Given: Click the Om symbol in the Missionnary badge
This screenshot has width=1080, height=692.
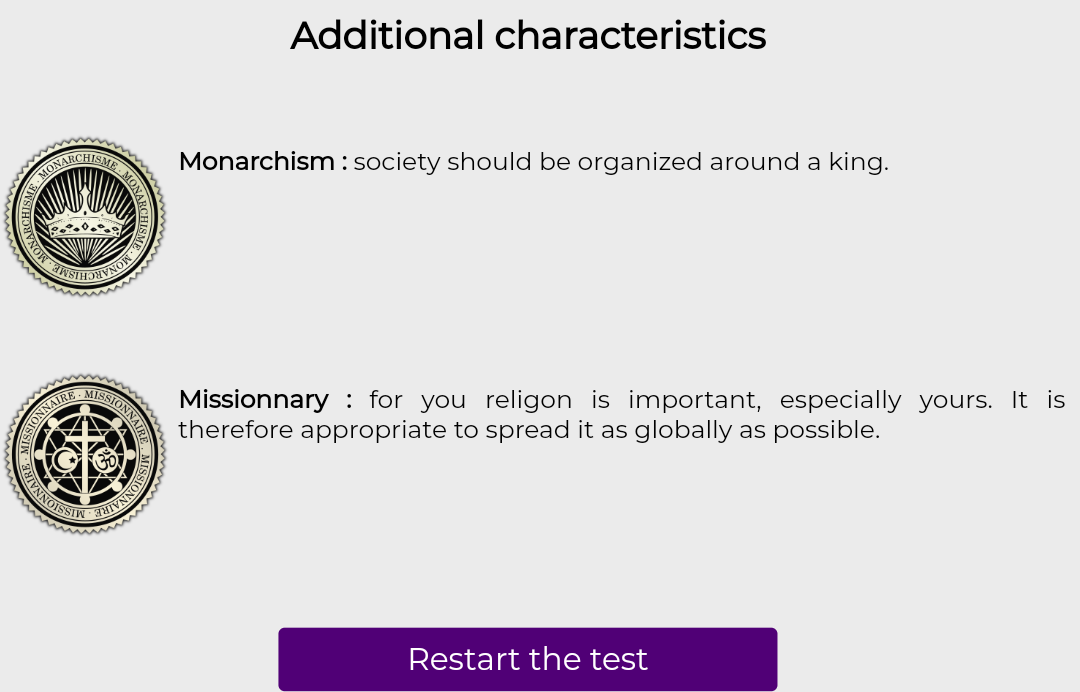Looking at the screenshot, I should 105,459.
